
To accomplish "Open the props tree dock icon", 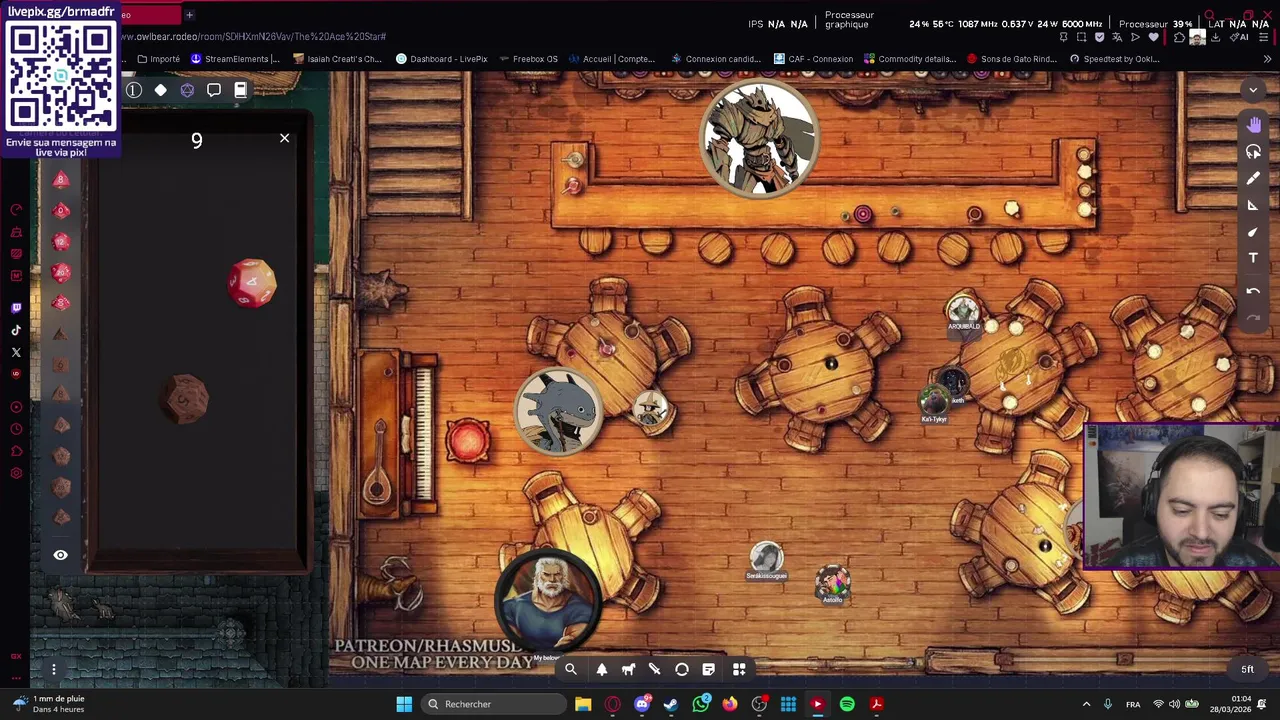I will [601, 669].
